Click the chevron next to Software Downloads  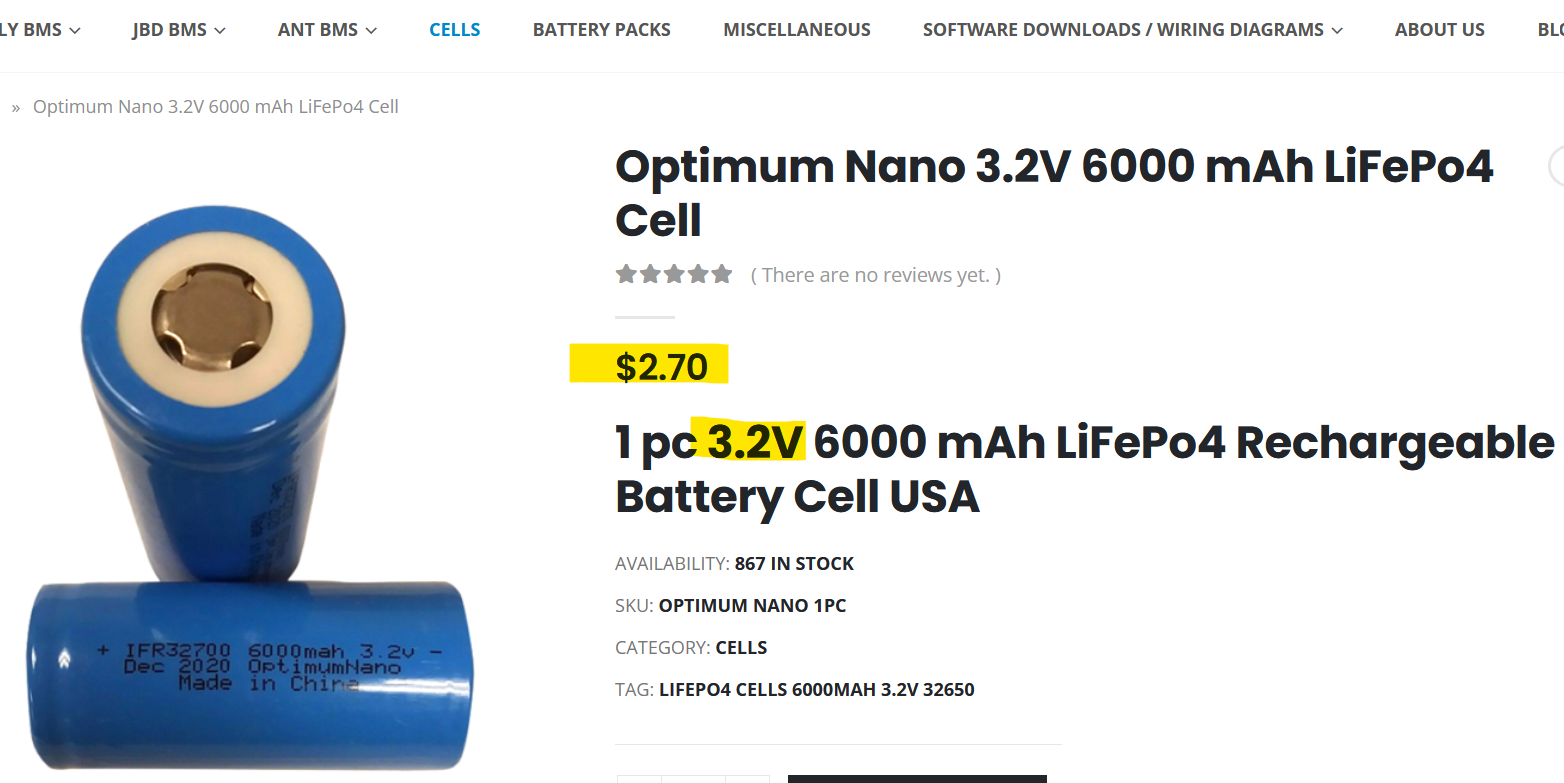[x=1337, y=31]
